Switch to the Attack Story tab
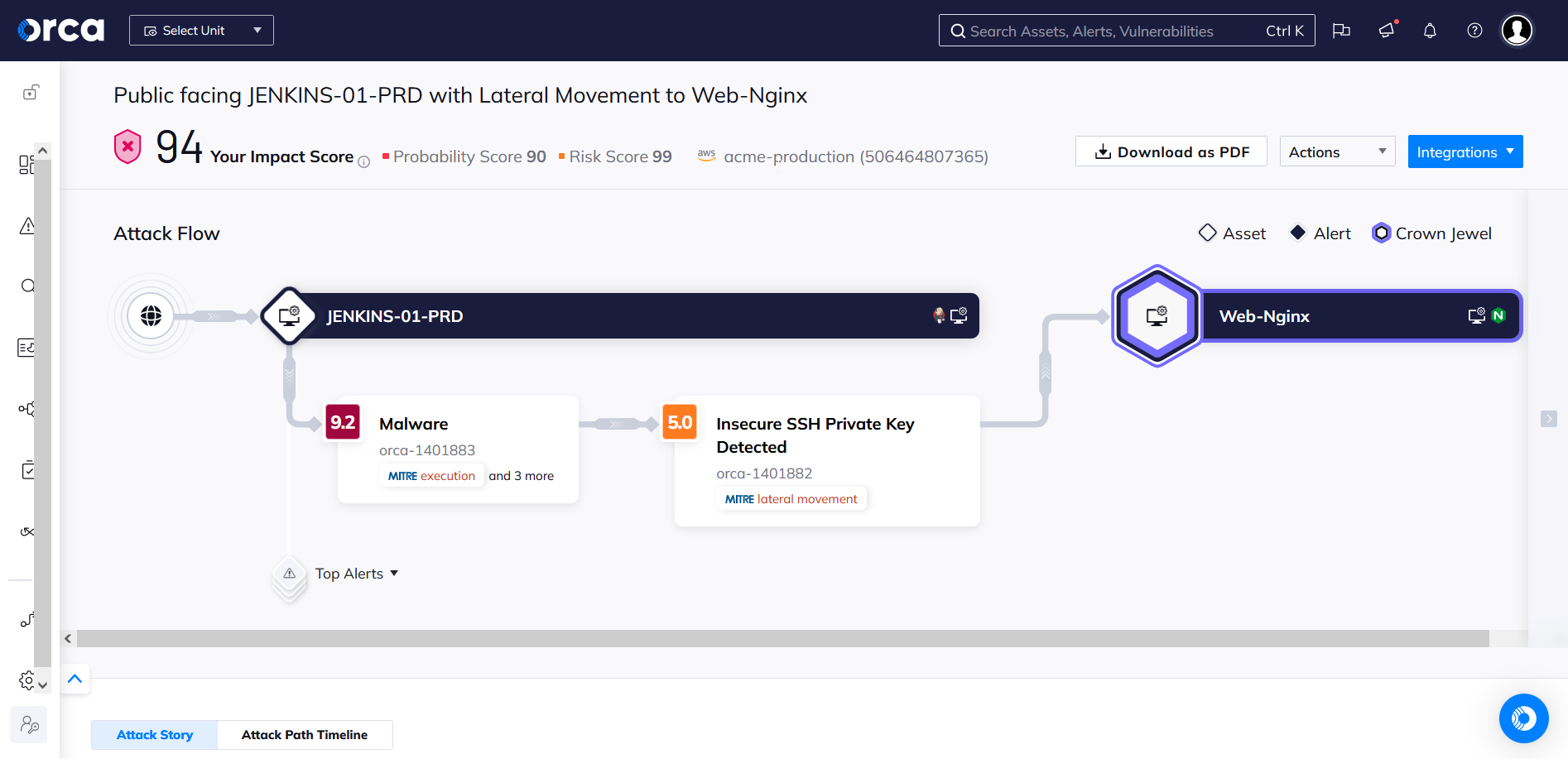 pos(155,735)
